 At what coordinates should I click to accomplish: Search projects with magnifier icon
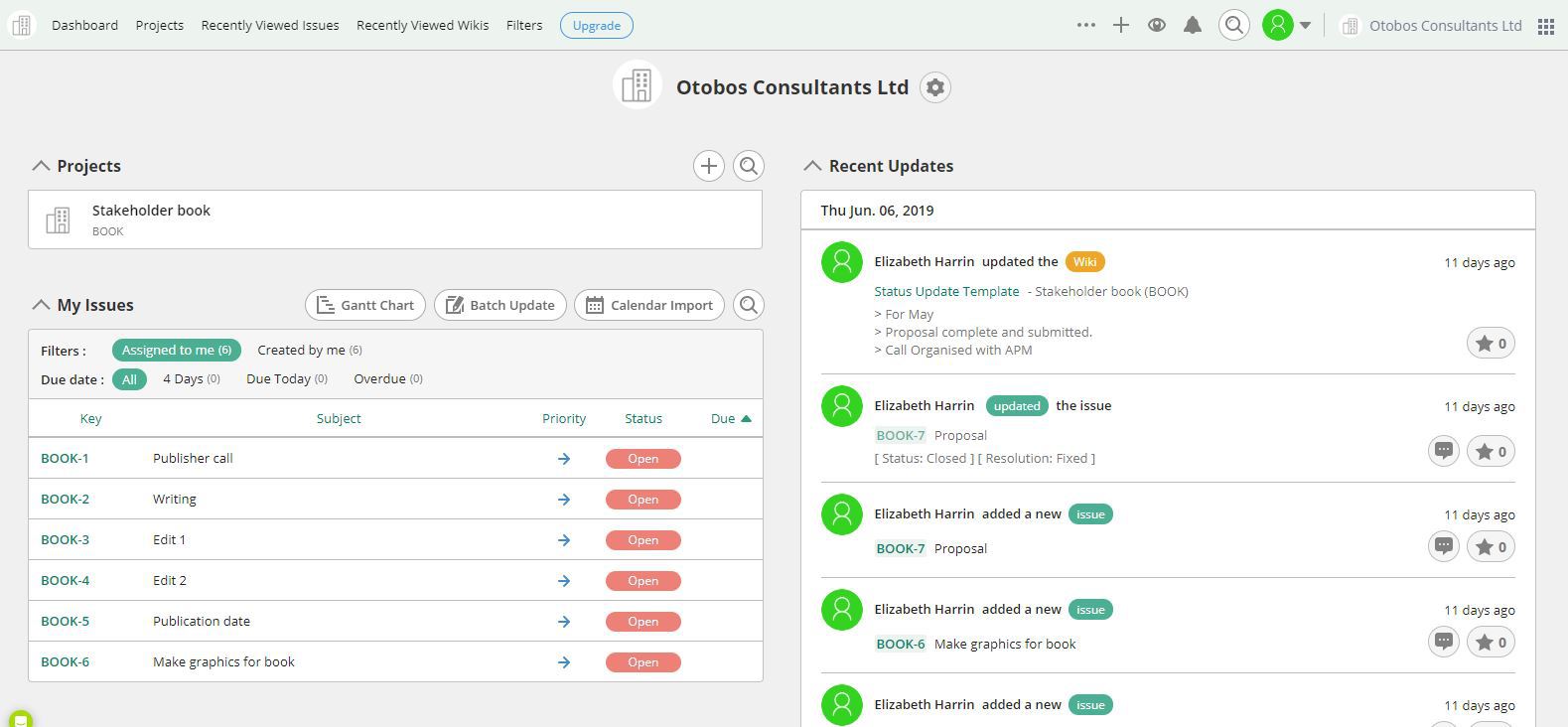click(750, 166)
